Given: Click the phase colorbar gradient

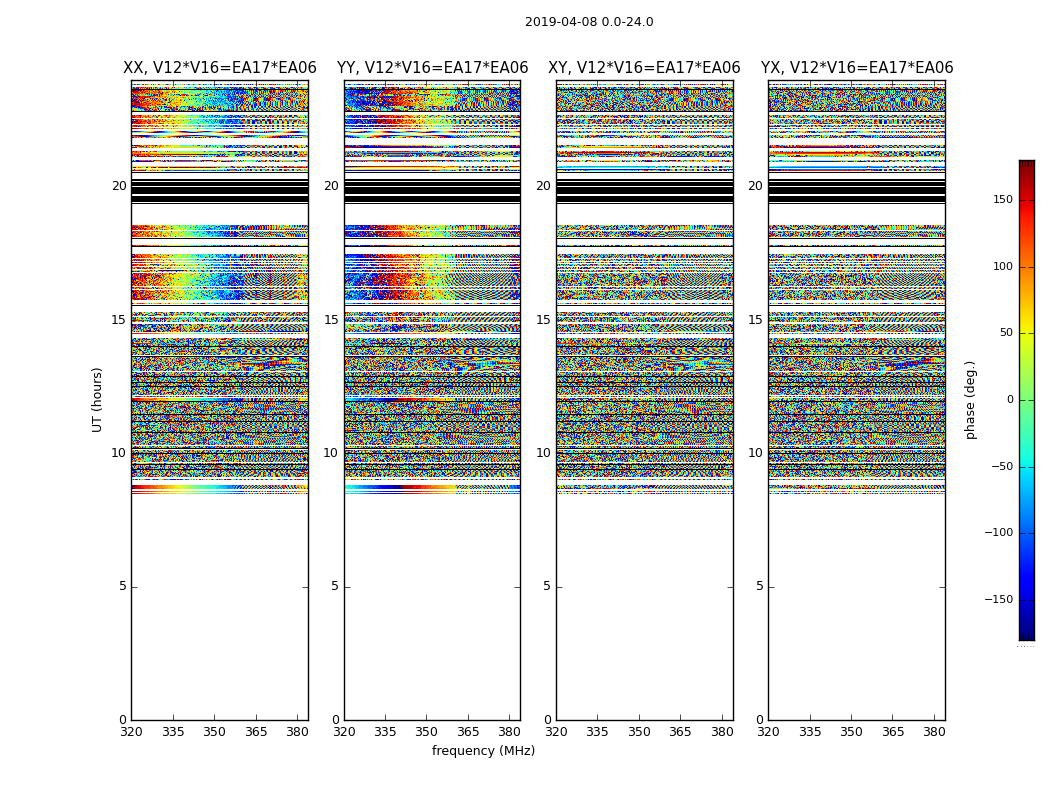Looking at the screenshot, I should [1027, 400].
